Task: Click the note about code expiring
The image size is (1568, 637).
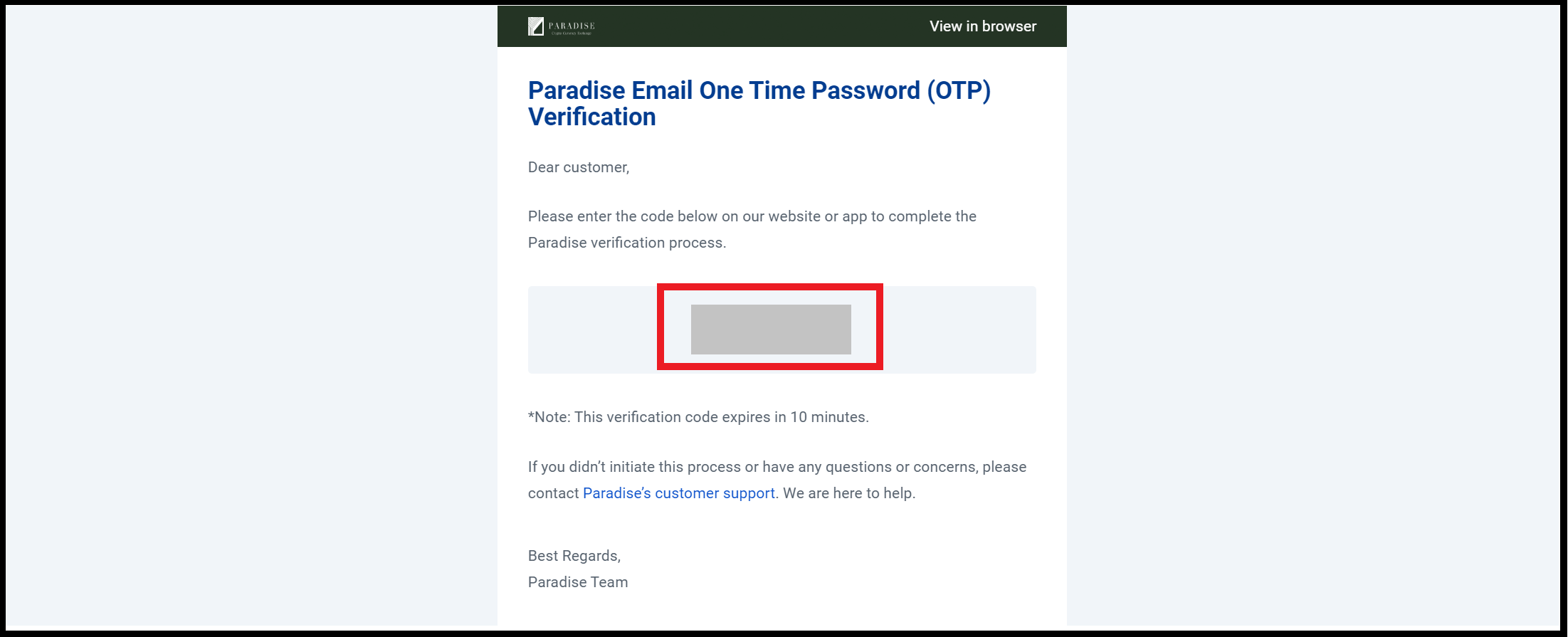Action: point(698,417)
